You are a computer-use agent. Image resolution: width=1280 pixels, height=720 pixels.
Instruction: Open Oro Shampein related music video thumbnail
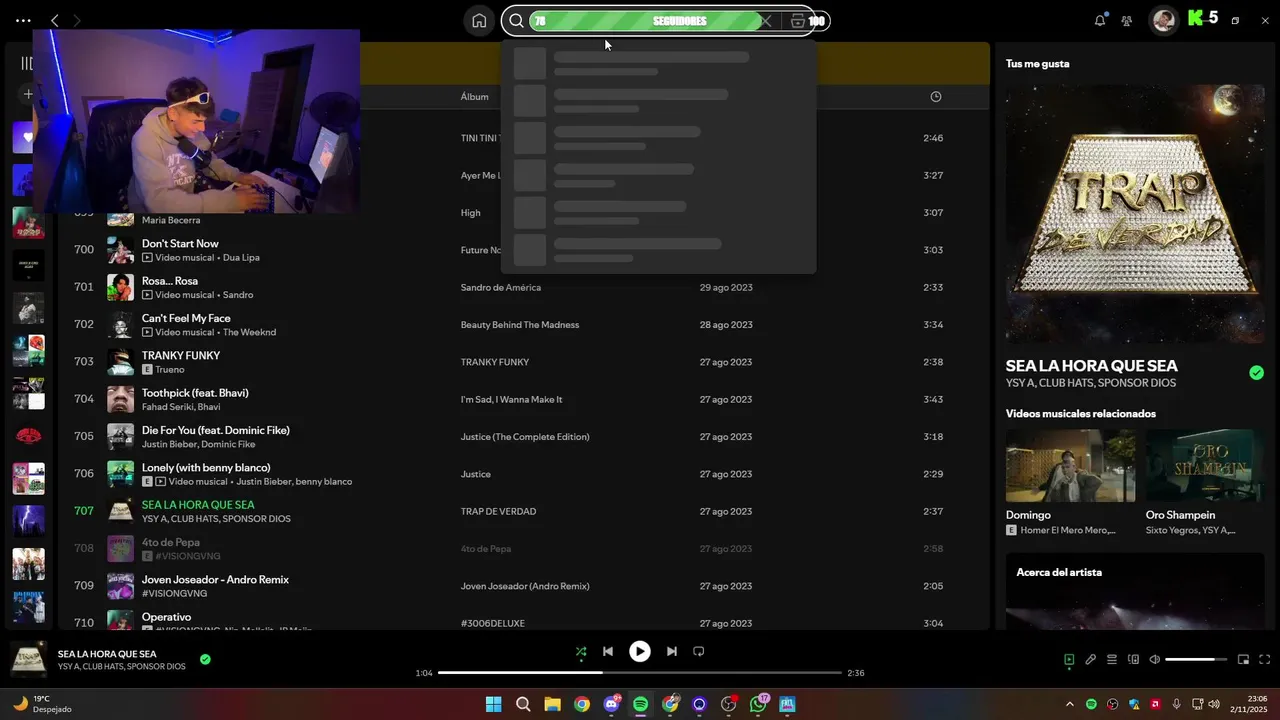point(1205,465)
